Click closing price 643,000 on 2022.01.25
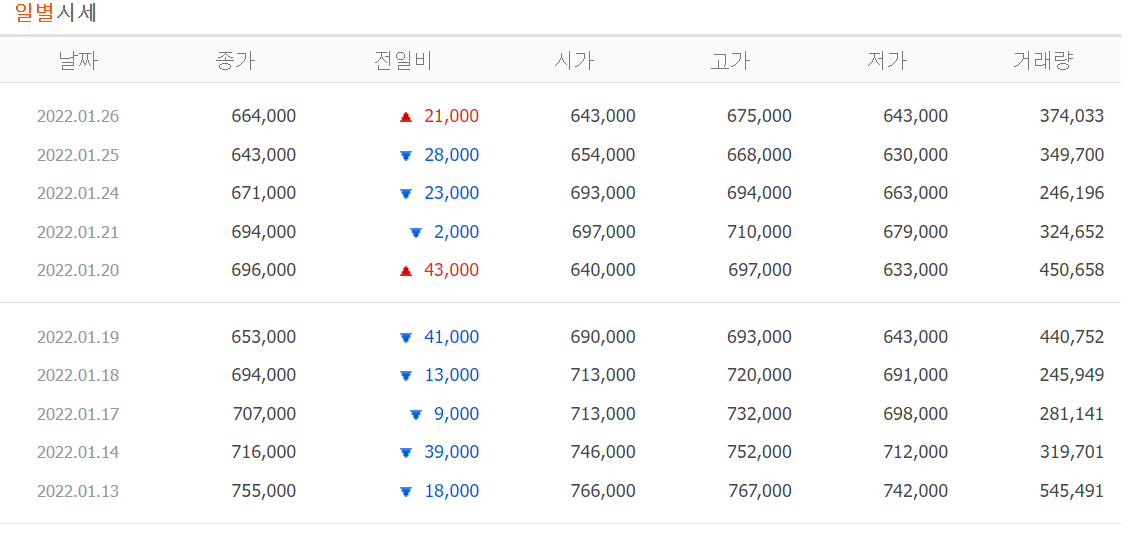Viewport: 1147px width, 533px height. [x=263, y=155]
